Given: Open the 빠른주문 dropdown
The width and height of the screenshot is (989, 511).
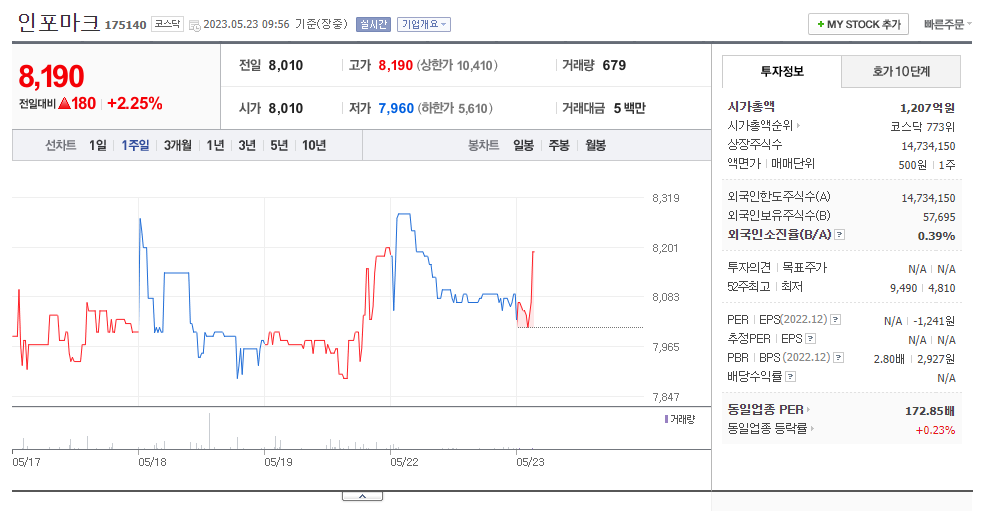Looking at the screenshot, I should pyautogui.click(x=947, y=25).
